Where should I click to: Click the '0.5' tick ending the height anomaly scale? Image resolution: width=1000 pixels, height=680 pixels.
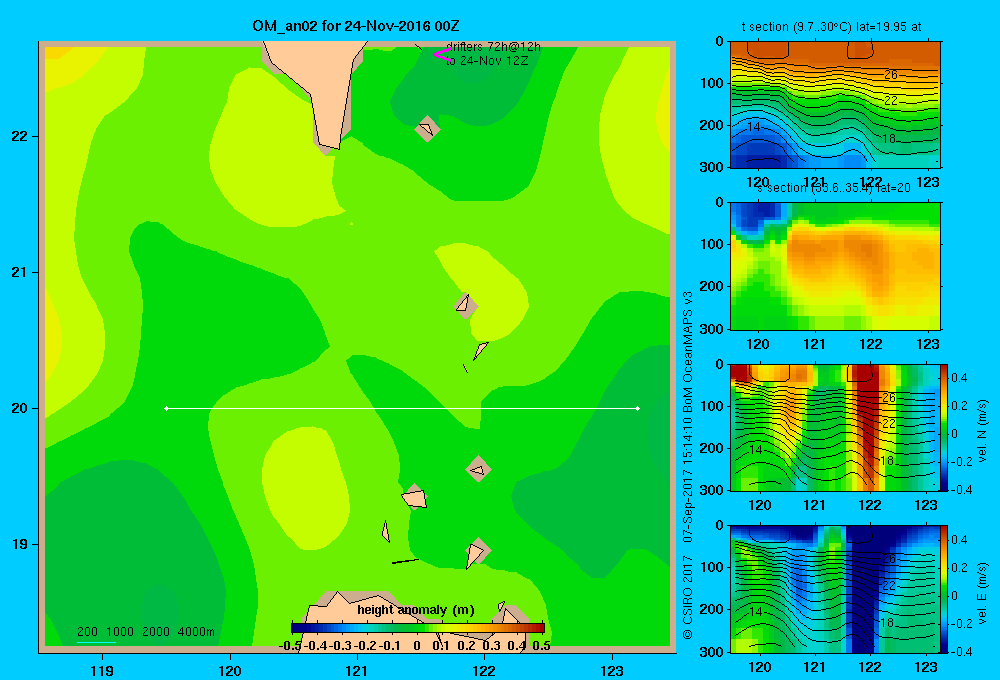coord(541,646)
